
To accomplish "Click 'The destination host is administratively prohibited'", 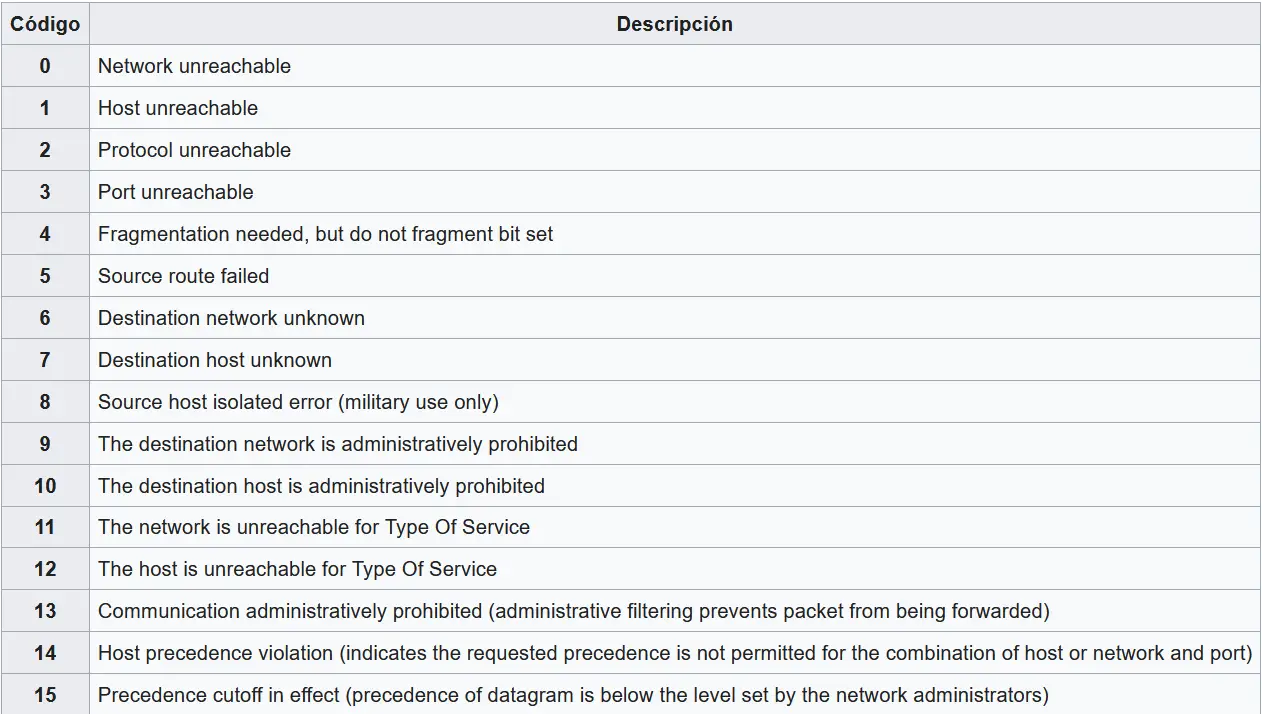I will coord(321,486).
